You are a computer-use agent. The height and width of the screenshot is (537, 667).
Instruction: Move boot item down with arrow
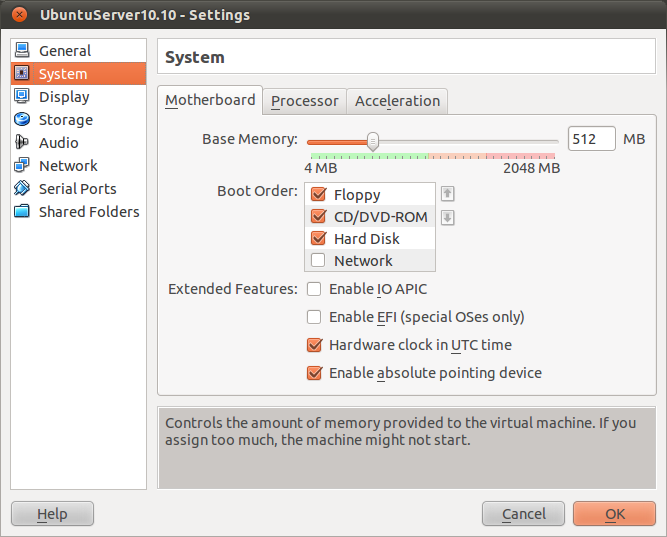click(x=448, y=217)
